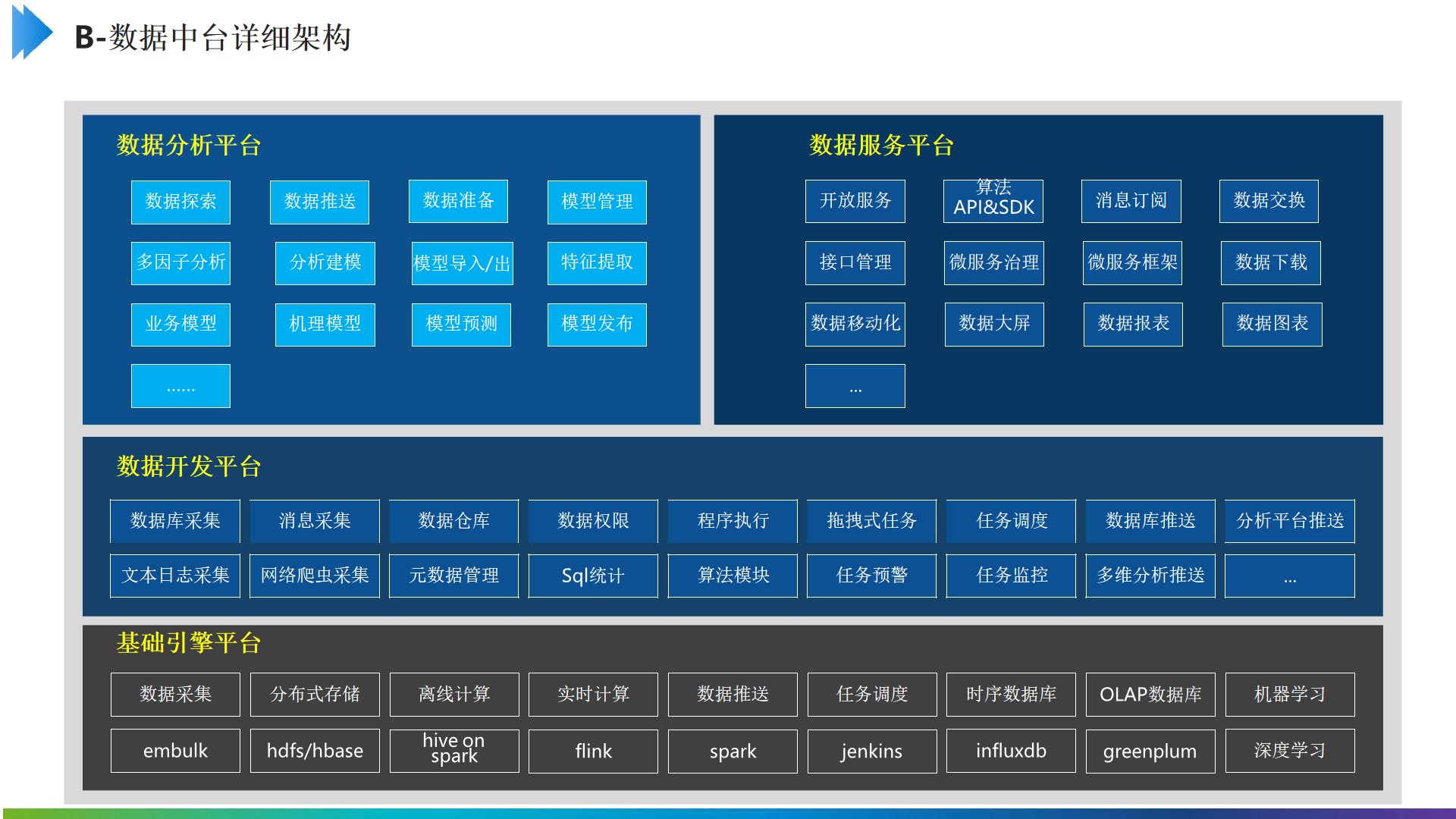Click the 分析平台推送 box
Image resolution: width=1456 pixels, height=819 pixels.
[x=1290, y=521]
